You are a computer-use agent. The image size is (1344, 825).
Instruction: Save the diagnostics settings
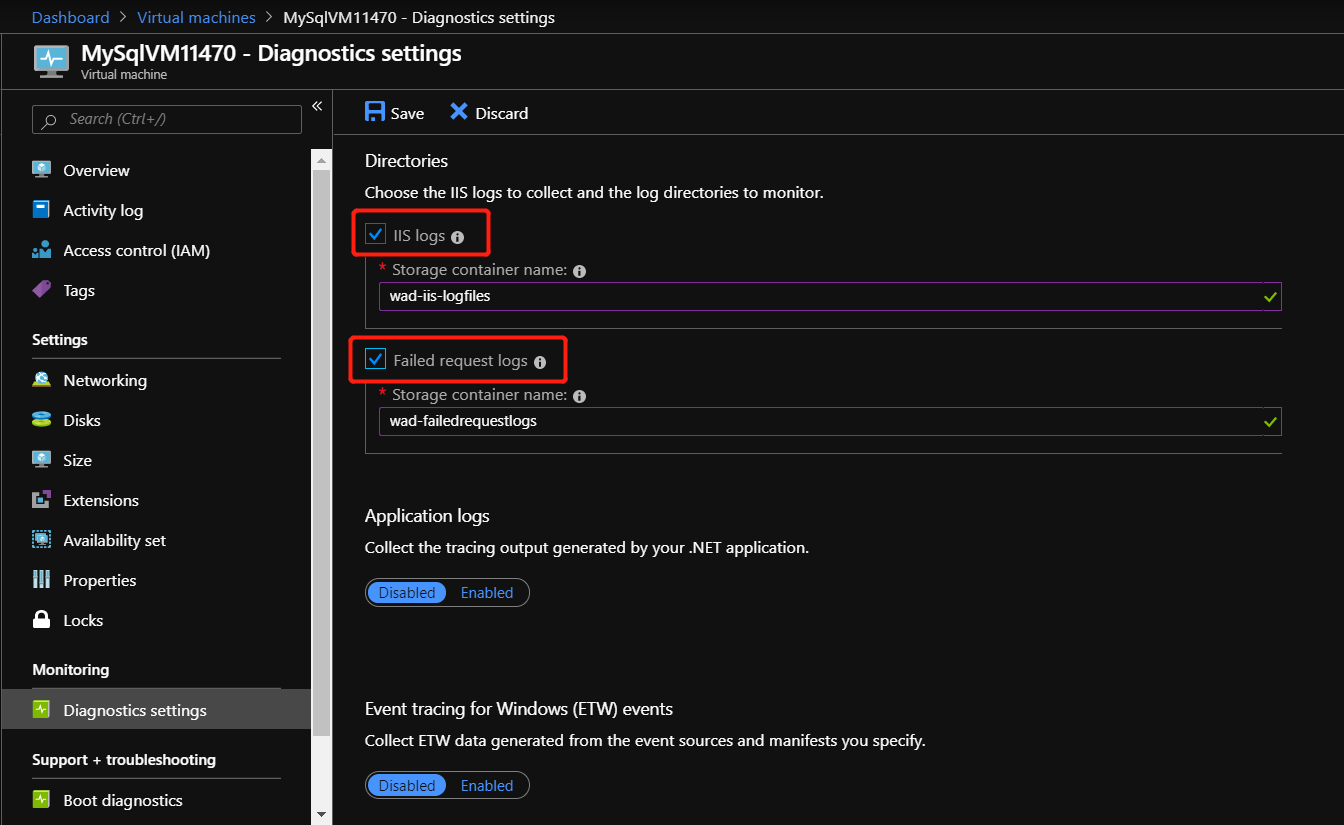[394, 112]
